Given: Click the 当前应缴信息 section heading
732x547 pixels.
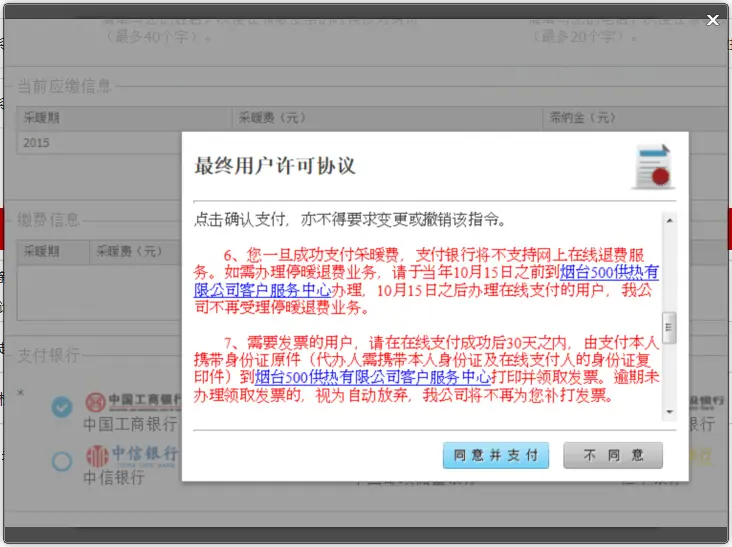Looking at the screenshot, I should coord(64,86).
